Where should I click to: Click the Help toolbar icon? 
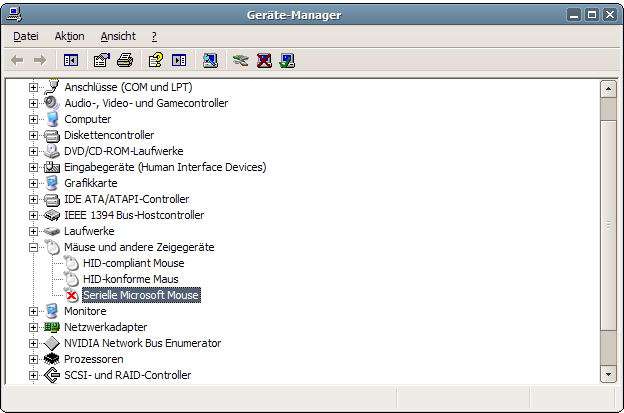[x=156, y=60]
